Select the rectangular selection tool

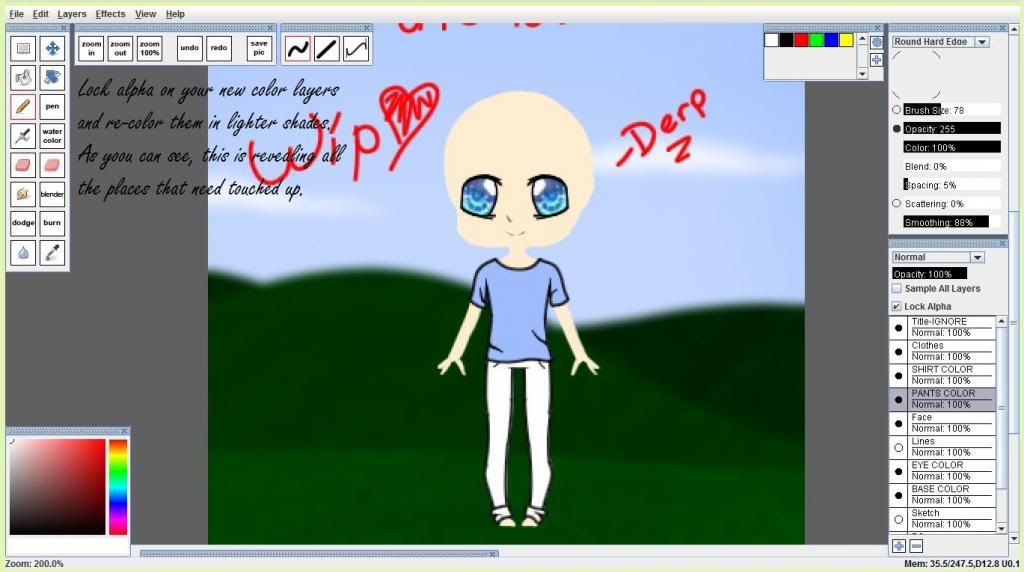point(24,48)
